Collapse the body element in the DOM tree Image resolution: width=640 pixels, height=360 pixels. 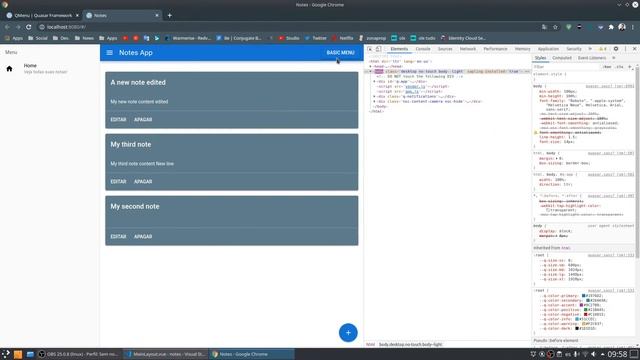pos(371,71)
